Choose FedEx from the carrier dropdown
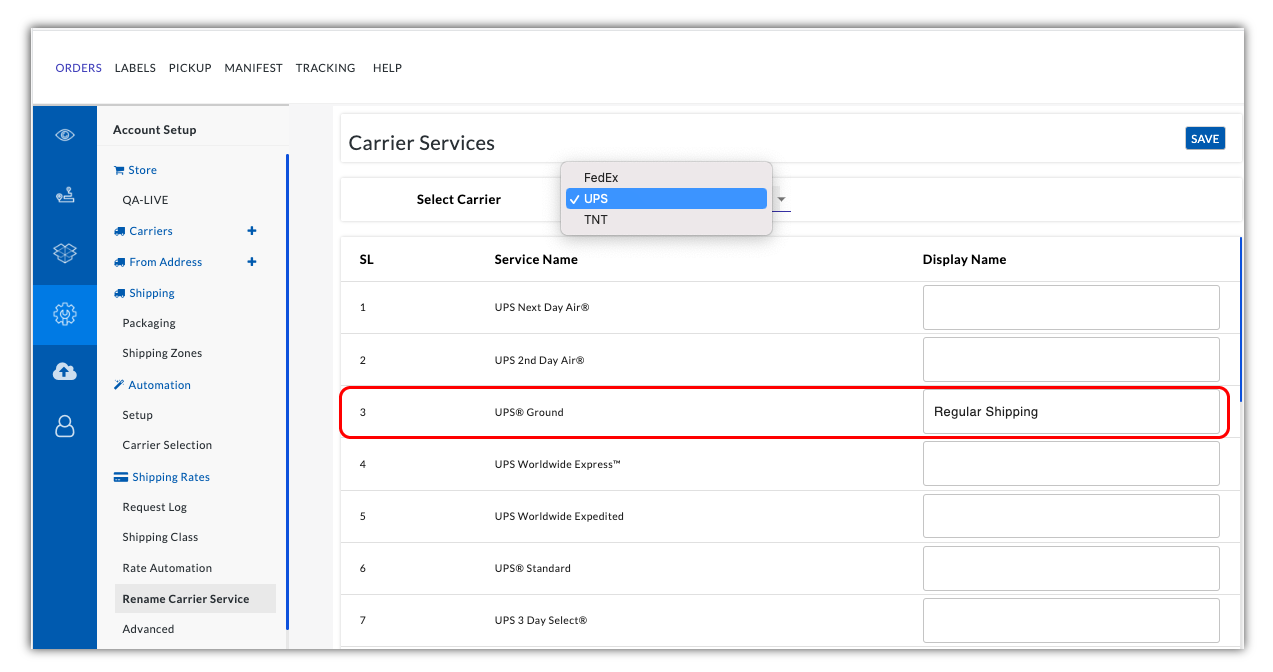 pos(666,178)
